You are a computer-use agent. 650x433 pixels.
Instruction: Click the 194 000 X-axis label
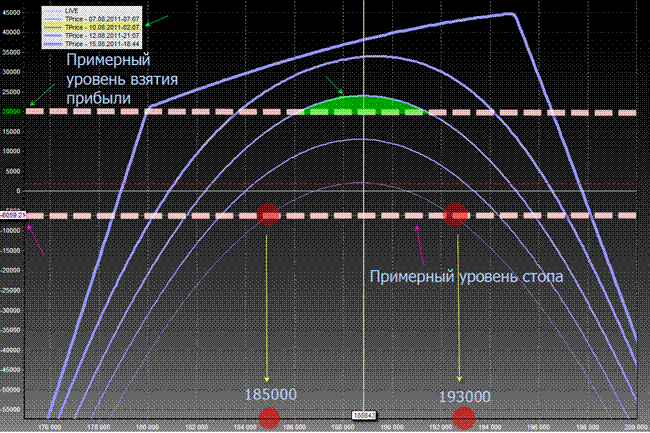[x=490, y=427]
